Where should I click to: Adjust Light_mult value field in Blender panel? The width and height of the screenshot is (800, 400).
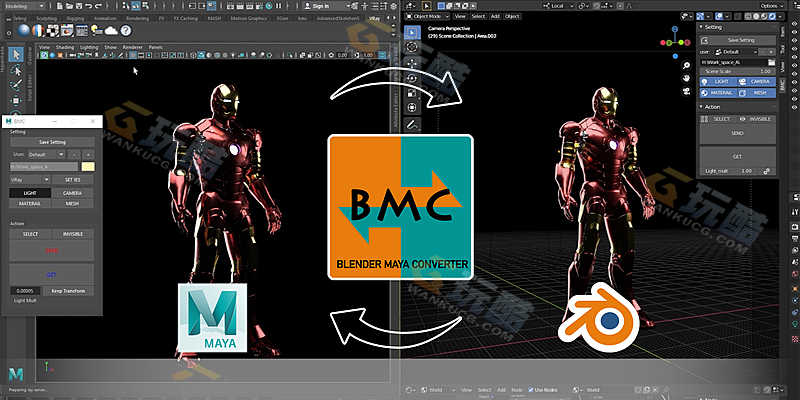(729, 171)
